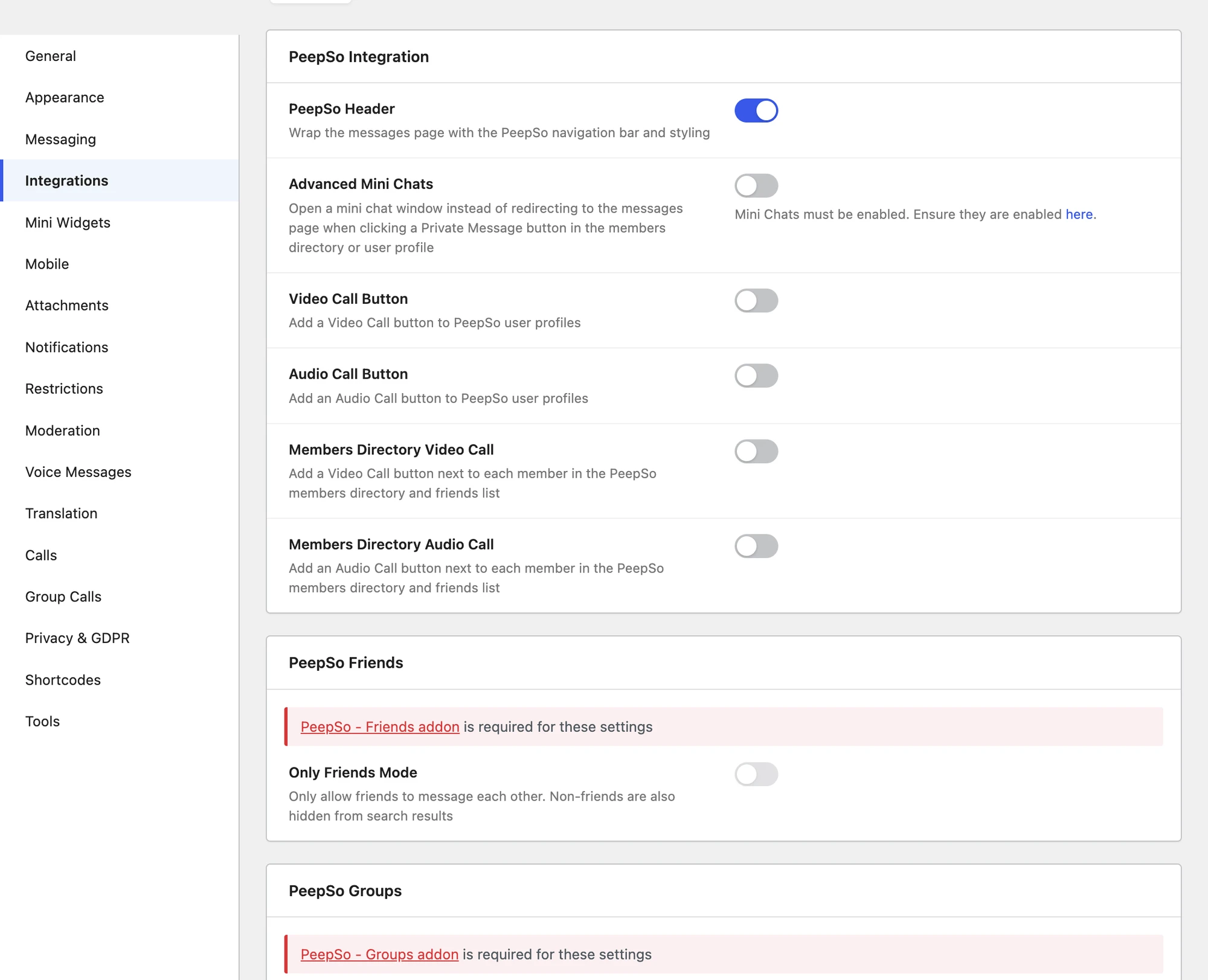Enable Members Directory Video Call toggle
Screen dimensions: 1208x980
click(756, 451)
